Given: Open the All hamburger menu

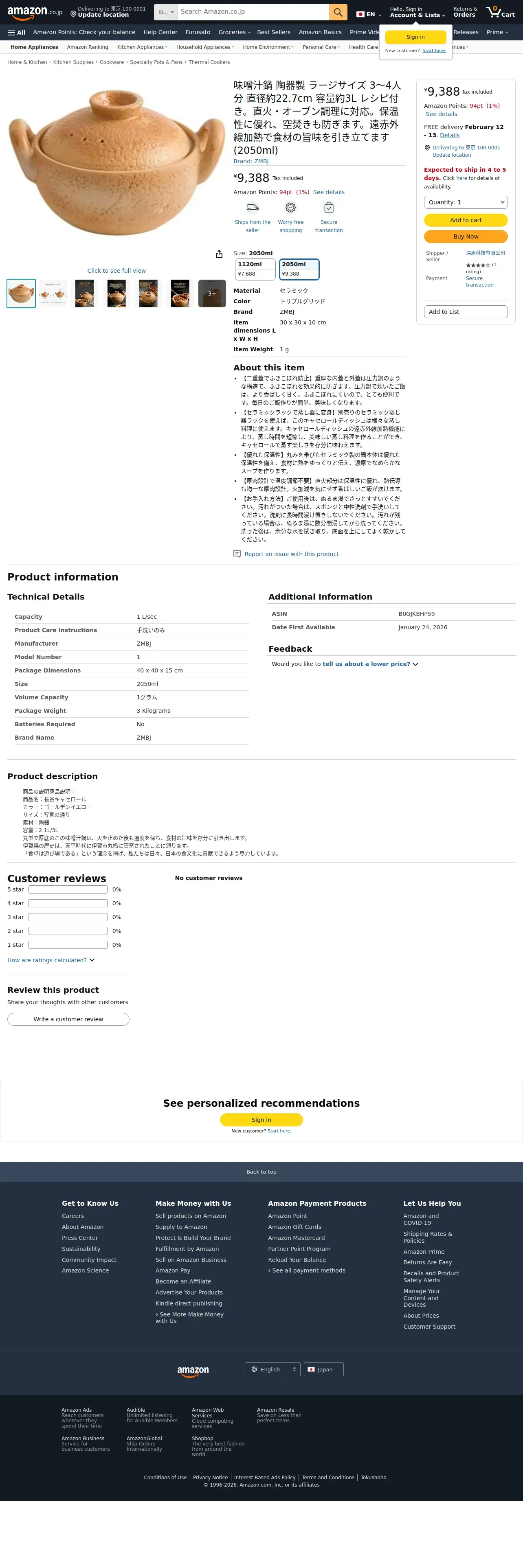Looking at the screenshot, I should point(16,32).
